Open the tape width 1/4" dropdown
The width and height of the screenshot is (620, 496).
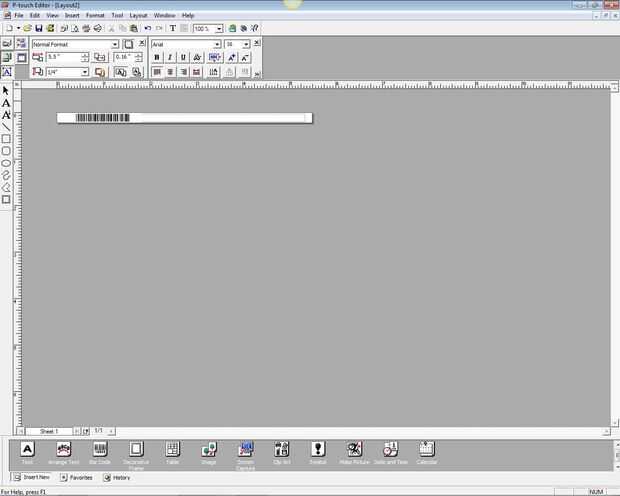[x=85, y=72]
